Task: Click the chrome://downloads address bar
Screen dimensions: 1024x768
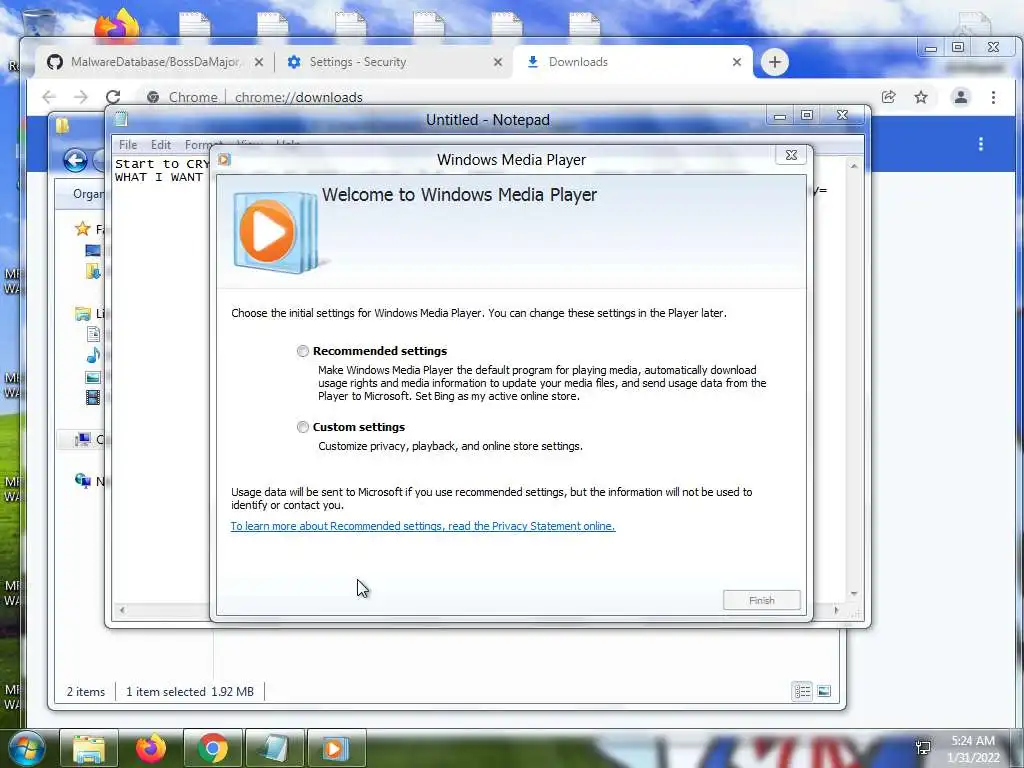Action: coord(509,97)
